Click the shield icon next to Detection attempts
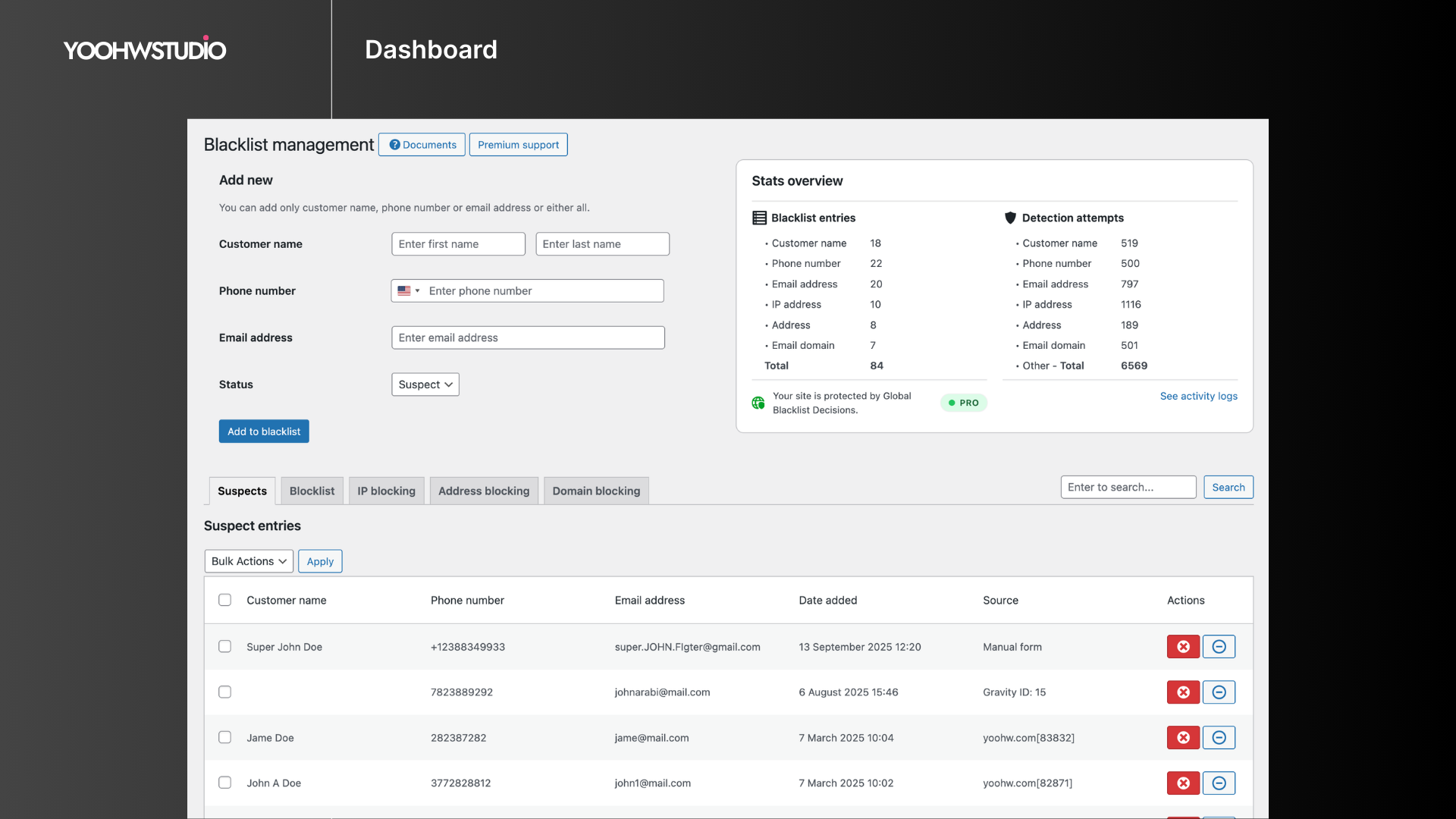Image resolution: width=1456 pixels, height=819 pixels. tap(1010, 218)
